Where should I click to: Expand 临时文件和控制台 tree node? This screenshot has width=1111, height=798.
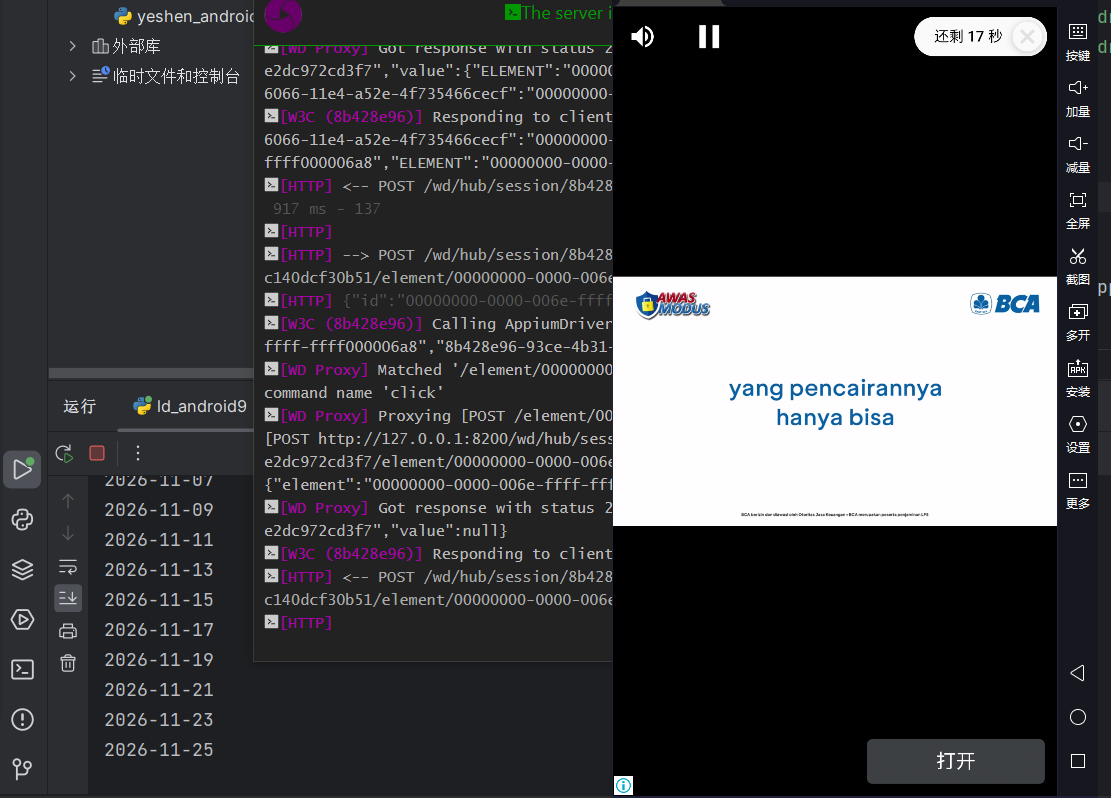coord(72,76)
